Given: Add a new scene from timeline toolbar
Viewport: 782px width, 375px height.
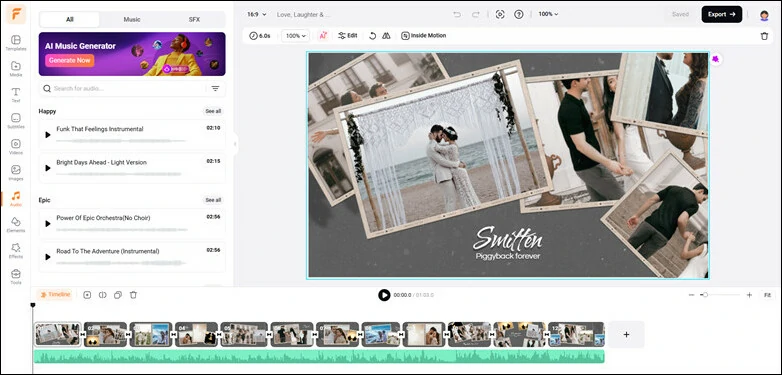Looking at the screenshot, I should click(x=87, y=295).
